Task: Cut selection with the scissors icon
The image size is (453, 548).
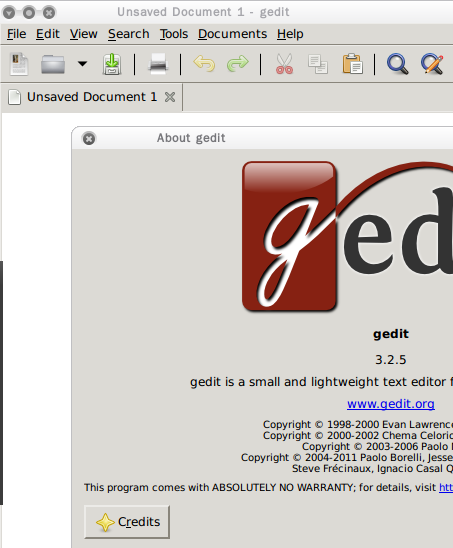Action: click(284, 64)
